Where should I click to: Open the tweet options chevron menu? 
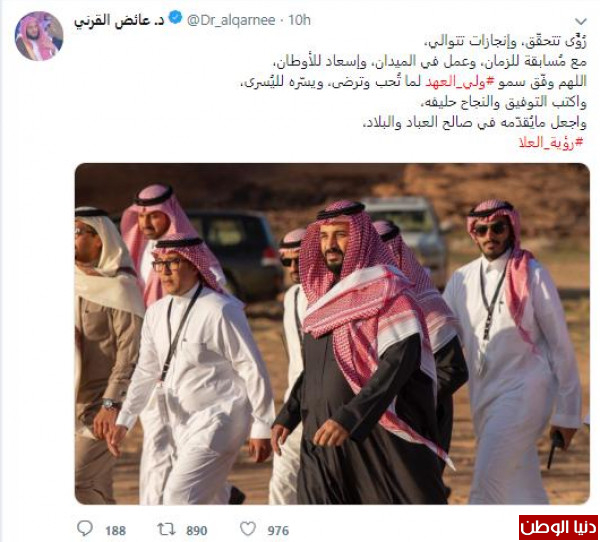point(581,21)
